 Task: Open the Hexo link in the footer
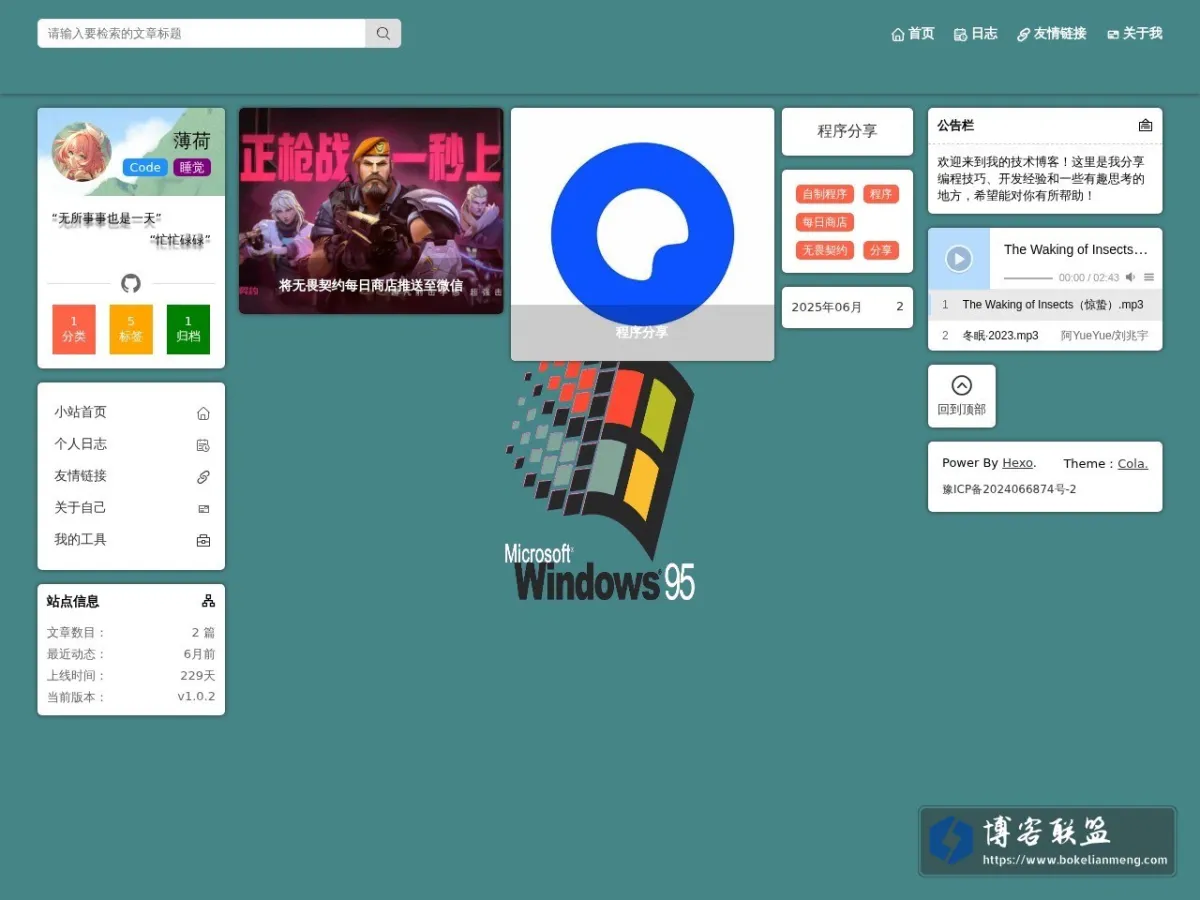(1018, 463)
